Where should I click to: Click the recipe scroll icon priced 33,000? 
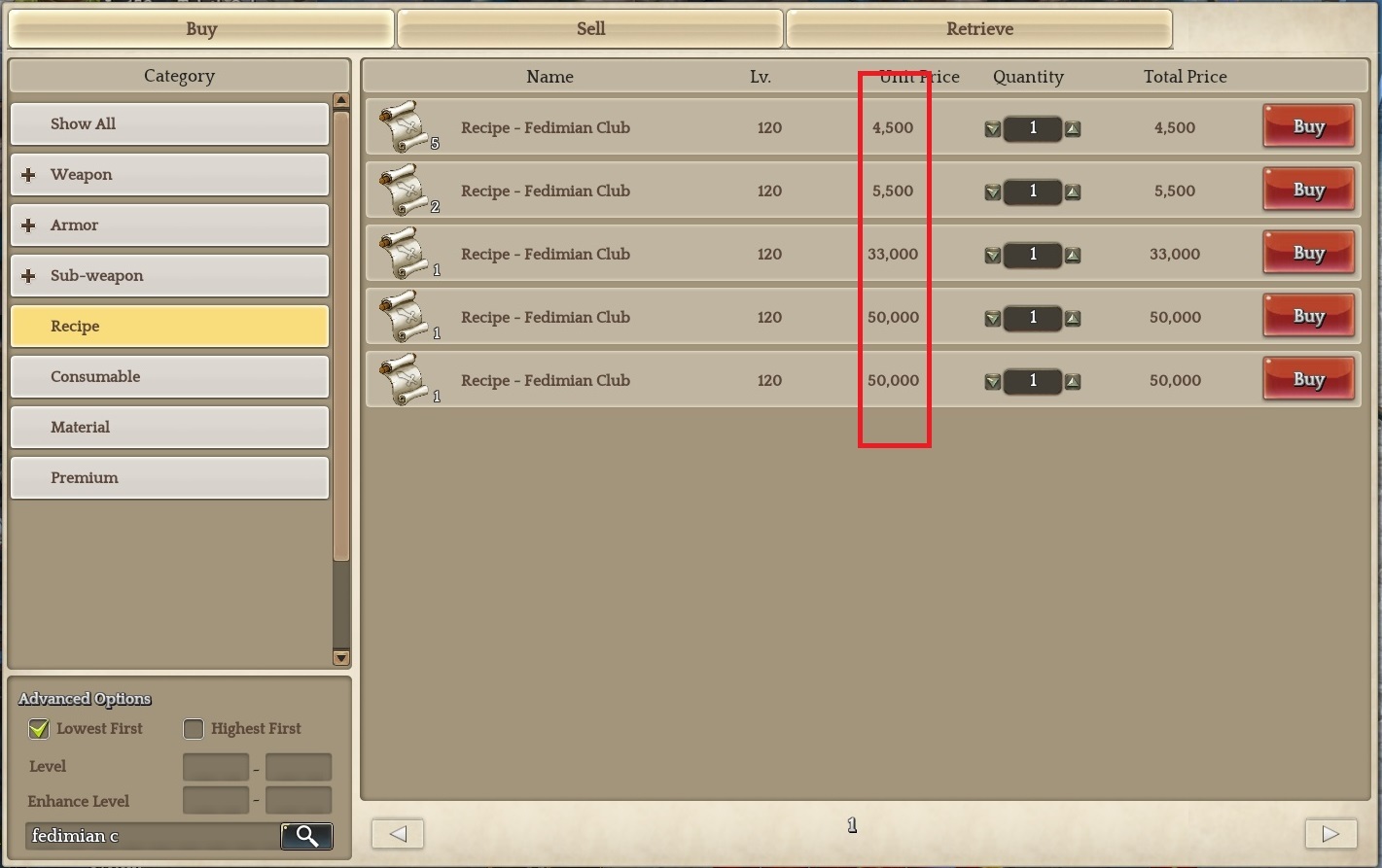pos(404,253)
